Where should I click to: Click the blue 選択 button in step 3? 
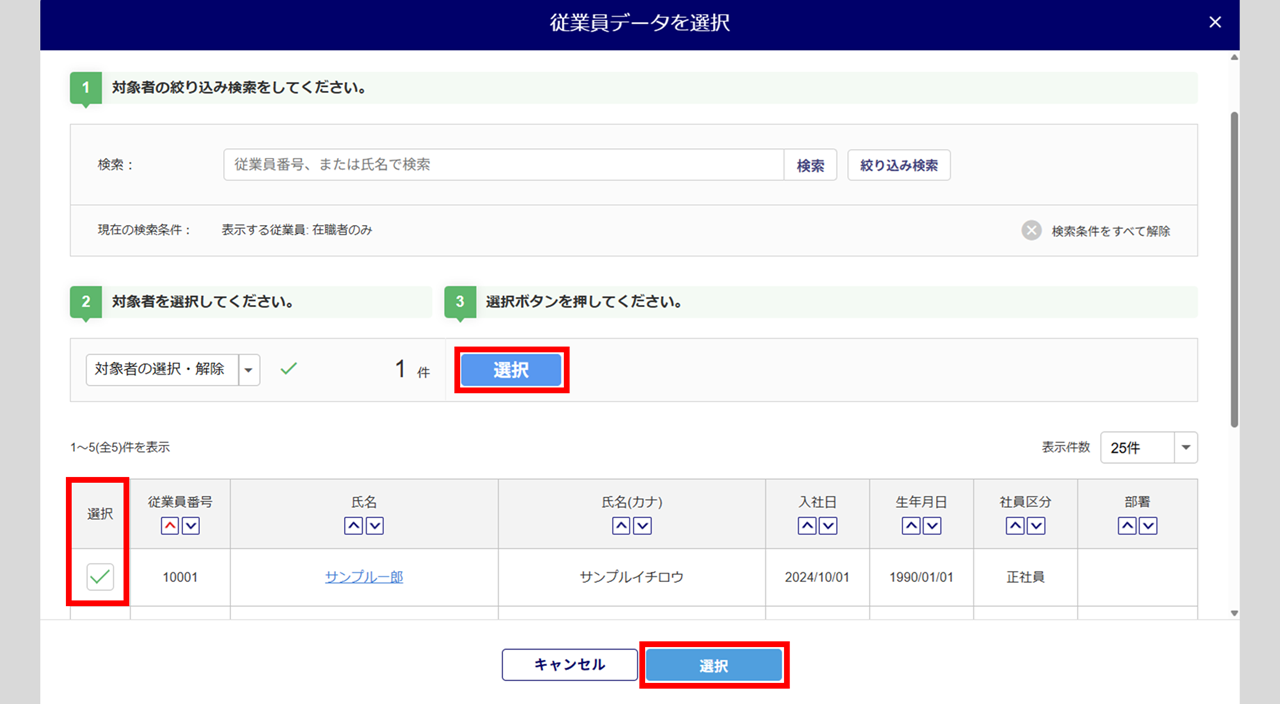[x=511, y=370]
